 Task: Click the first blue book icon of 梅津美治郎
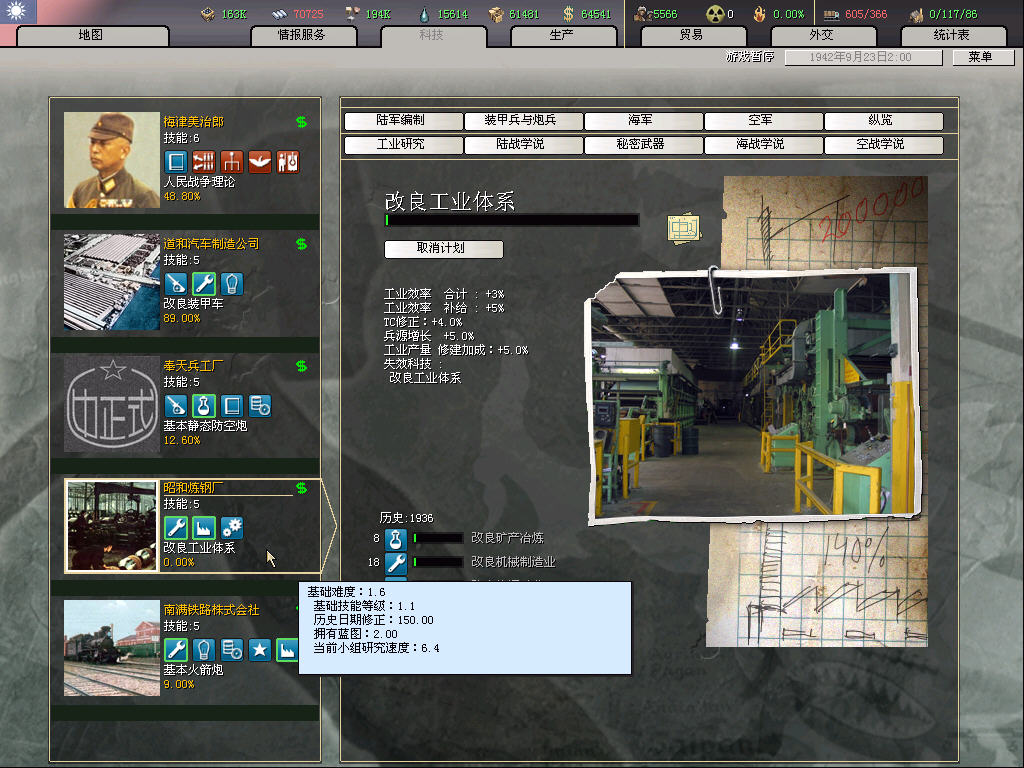[x=176, y=161]
